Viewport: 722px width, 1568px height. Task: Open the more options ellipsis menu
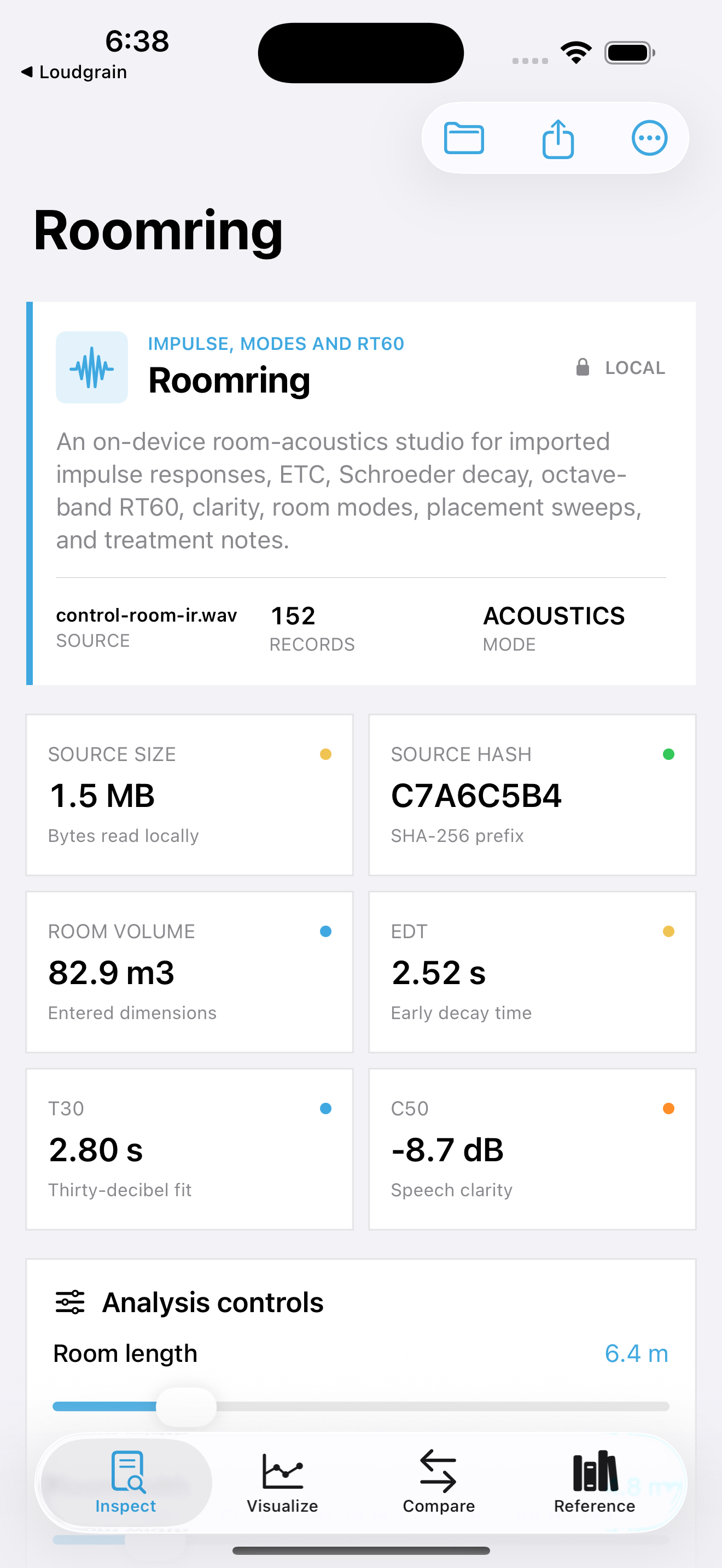click(650, 138)
